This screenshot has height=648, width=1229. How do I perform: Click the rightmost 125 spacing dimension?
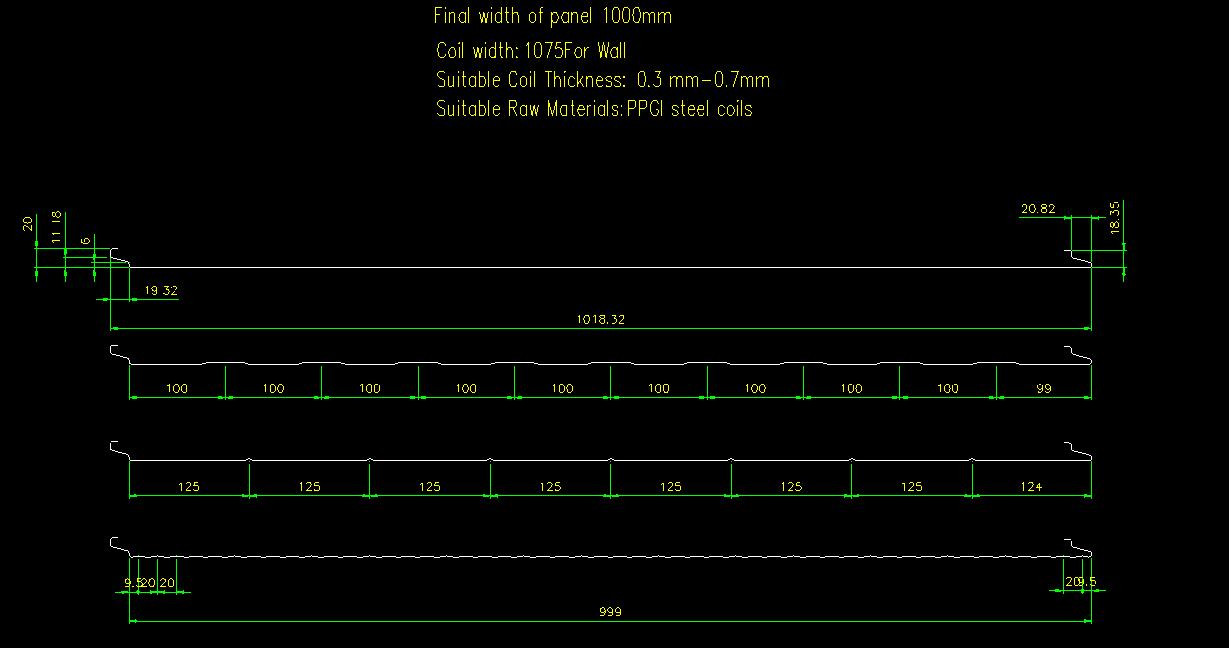[911, 487]
